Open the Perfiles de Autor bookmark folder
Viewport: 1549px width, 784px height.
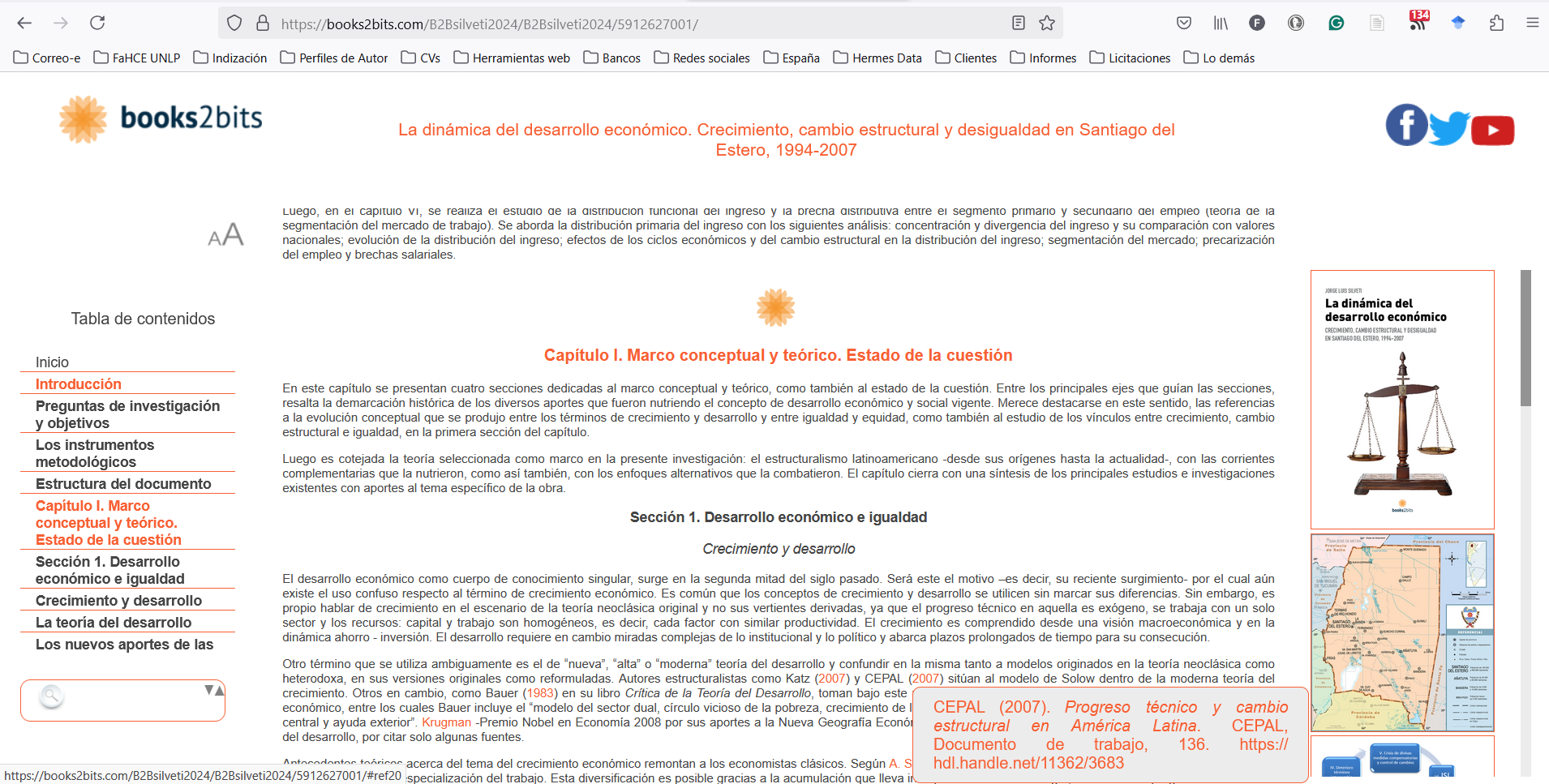(334, 58)
